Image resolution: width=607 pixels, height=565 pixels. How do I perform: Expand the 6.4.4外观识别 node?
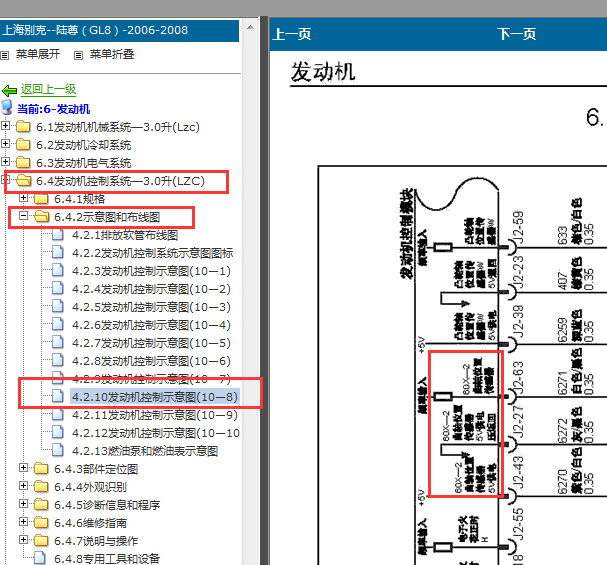(23, 486)
